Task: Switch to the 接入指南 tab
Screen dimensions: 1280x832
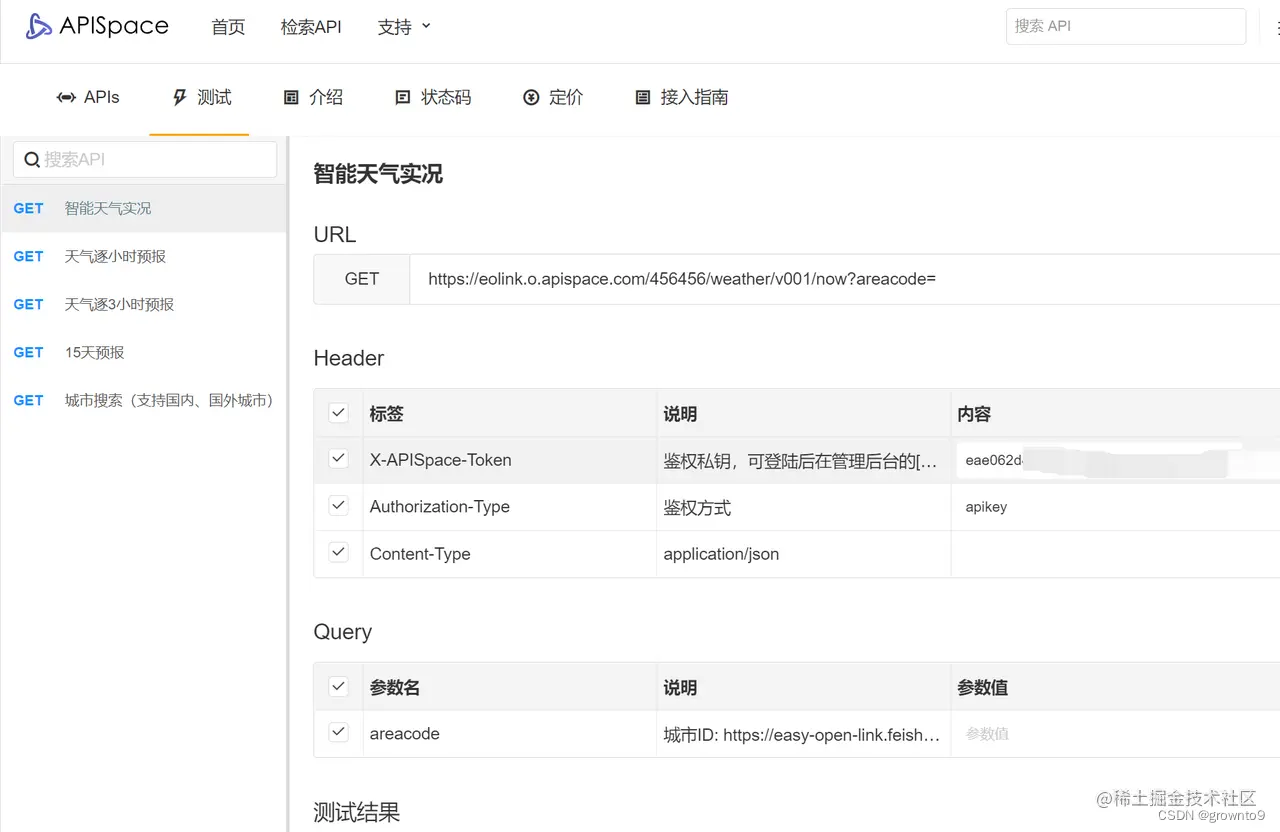Action: point(682,97)
